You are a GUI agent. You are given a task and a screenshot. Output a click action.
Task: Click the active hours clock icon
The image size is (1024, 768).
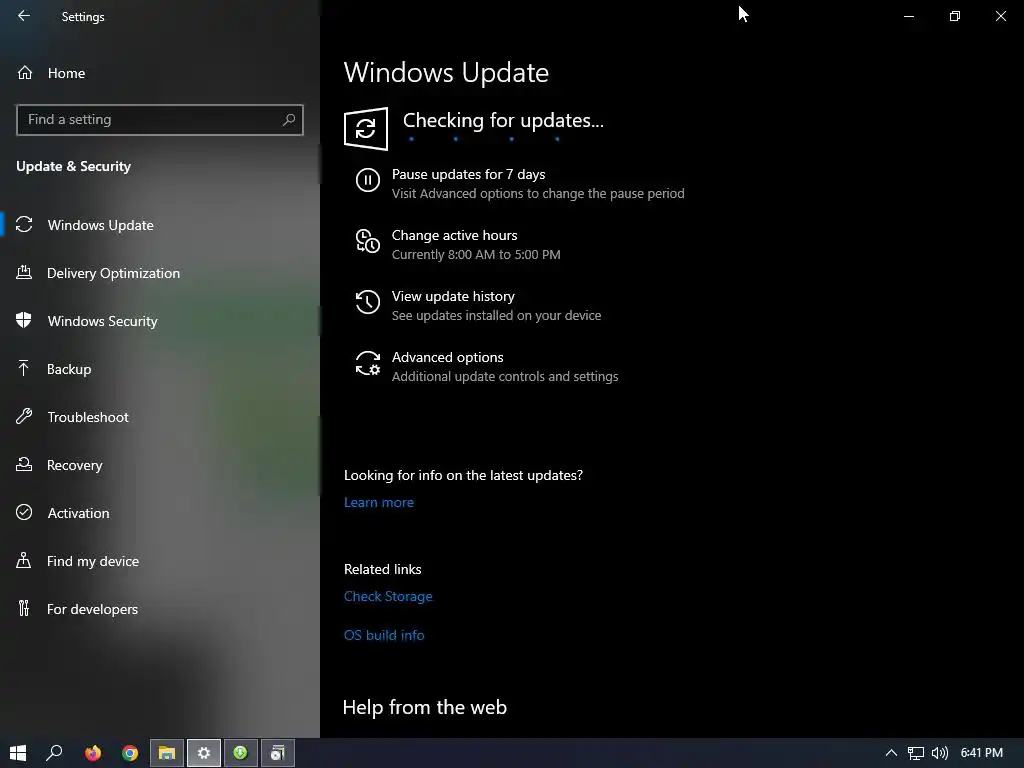tap(368, 241)
